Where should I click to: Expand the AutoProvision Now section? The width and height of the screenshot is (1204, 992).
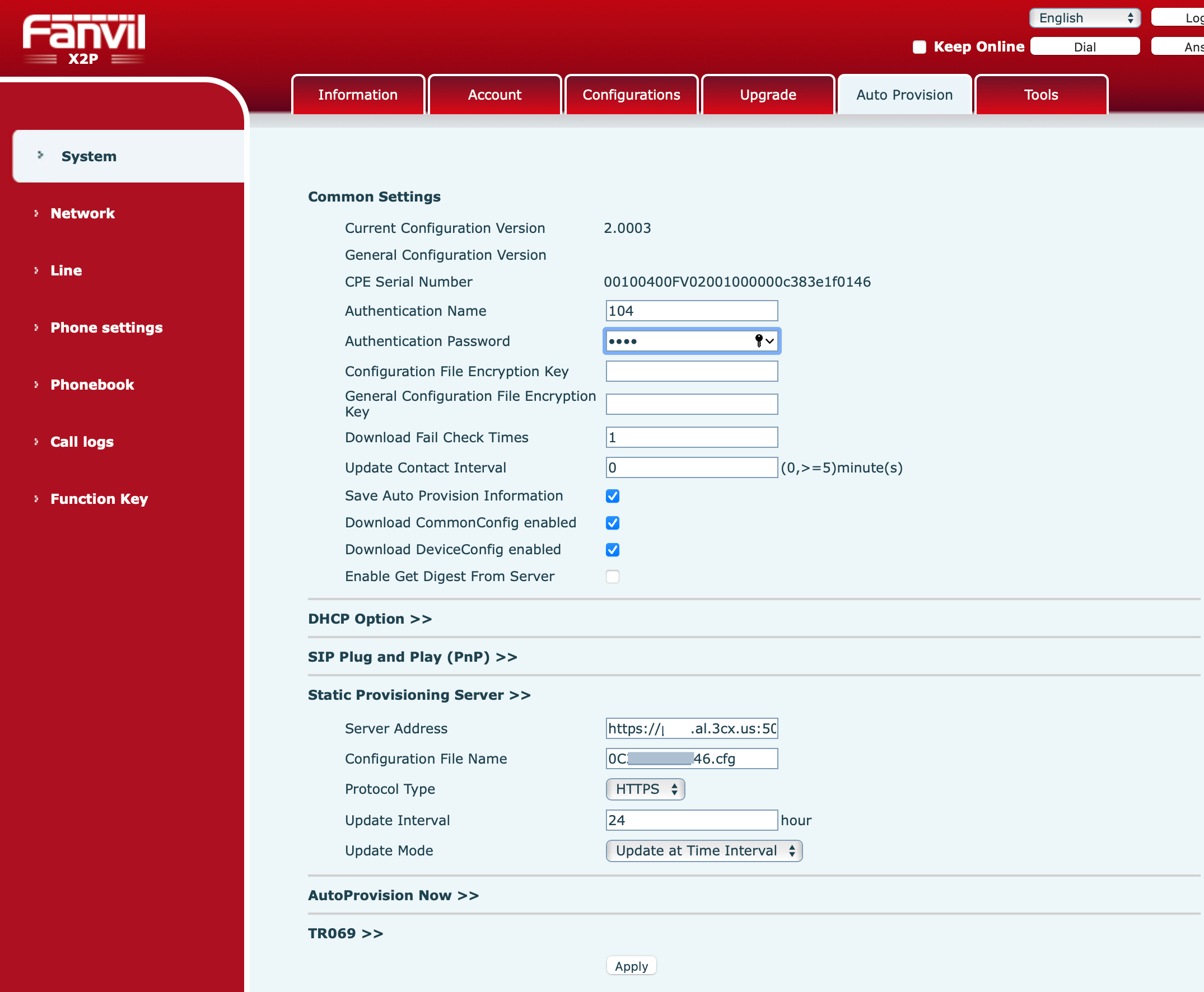click(x=393, y=895)
